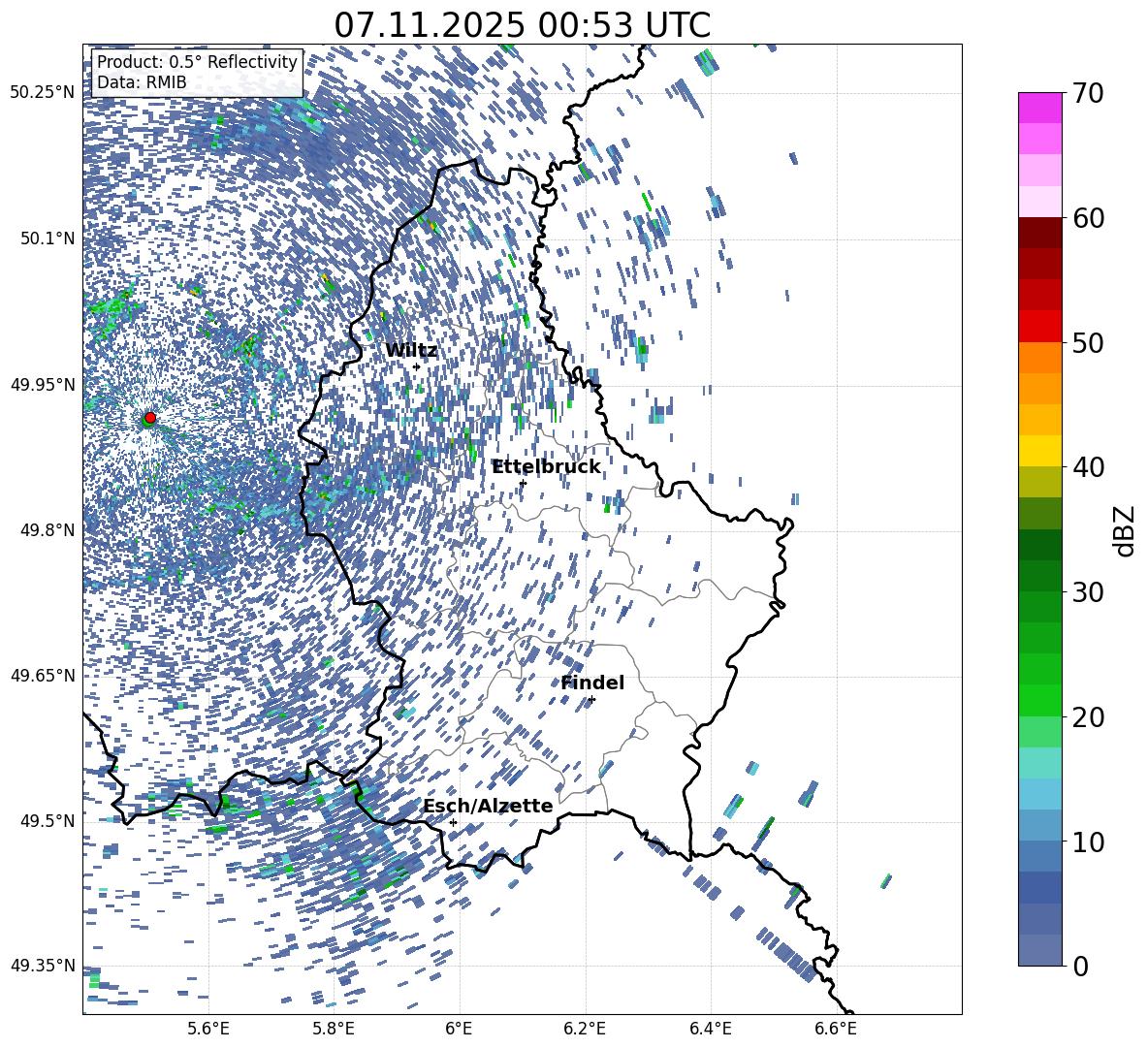Click the bright green colorbar segment above 20
This screenshot has height=1048, width=1148.
point(1039,700)
